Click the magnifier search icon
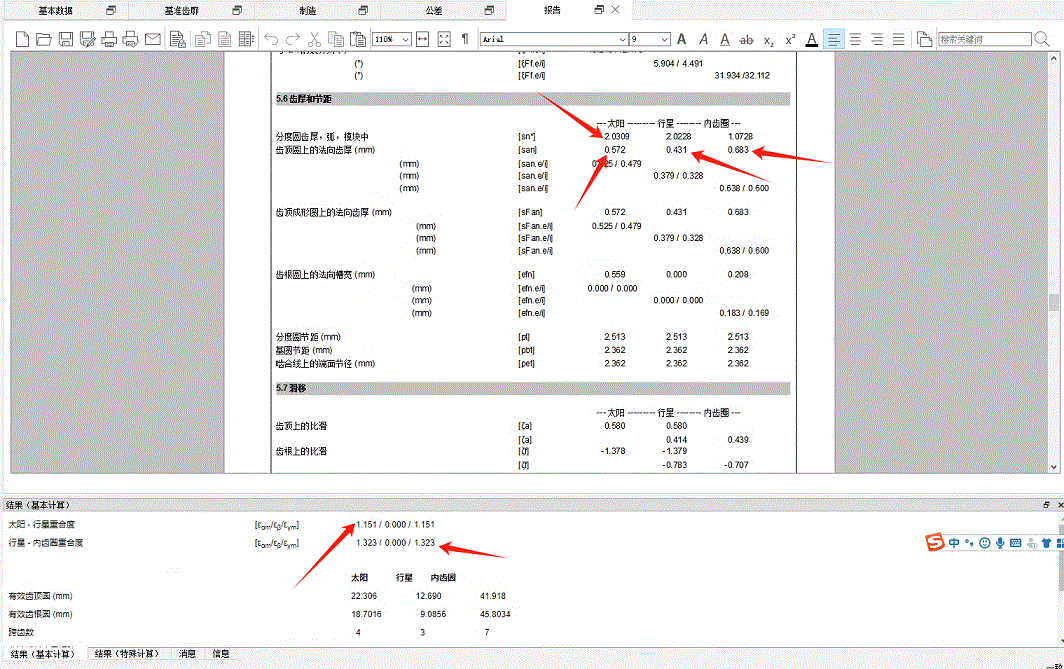Image resolution: width=1064 pixels, height=669 pixels. click(x=1043, y=39)
